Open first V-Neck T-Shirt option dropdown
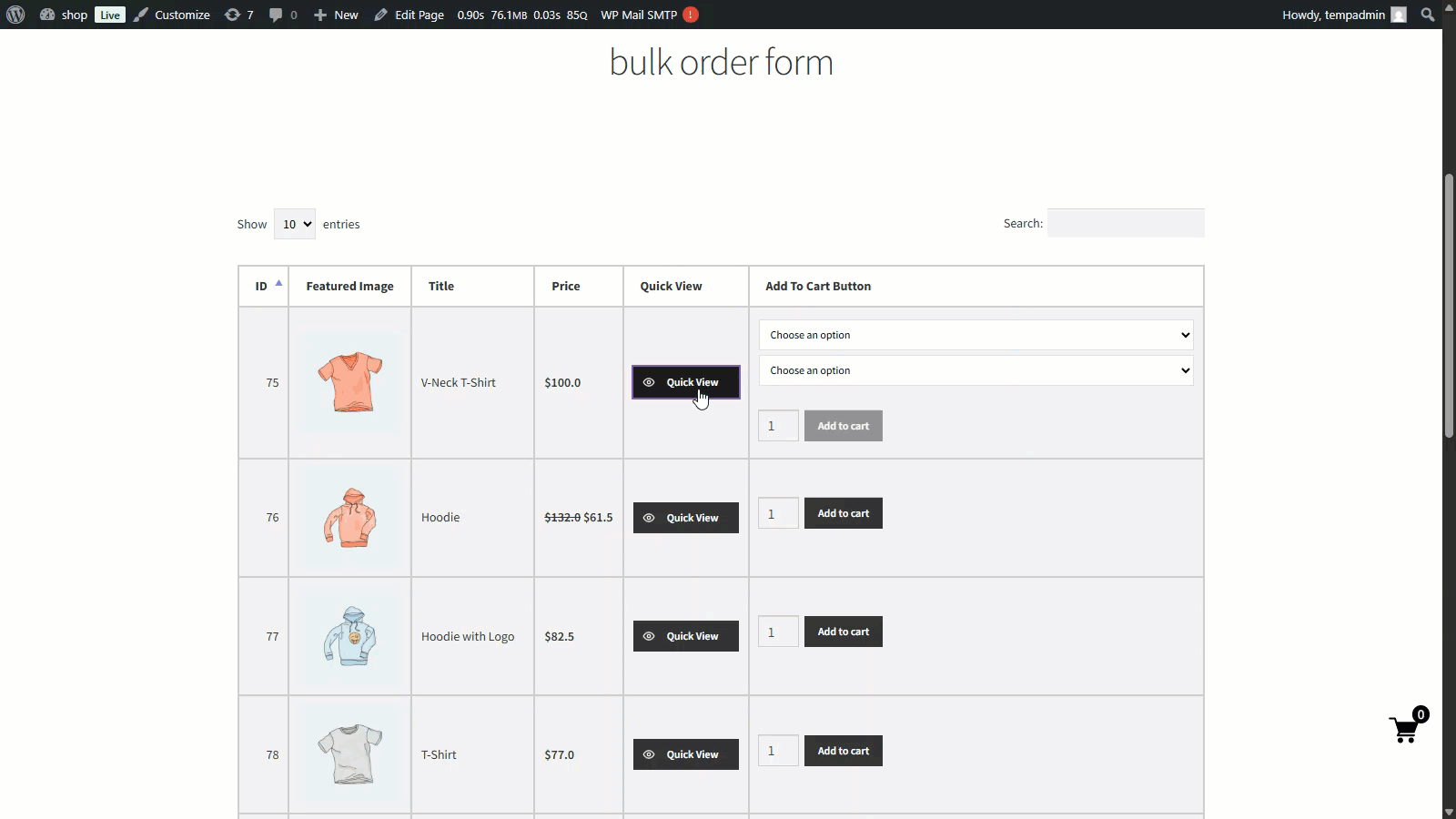 [976, 335]
